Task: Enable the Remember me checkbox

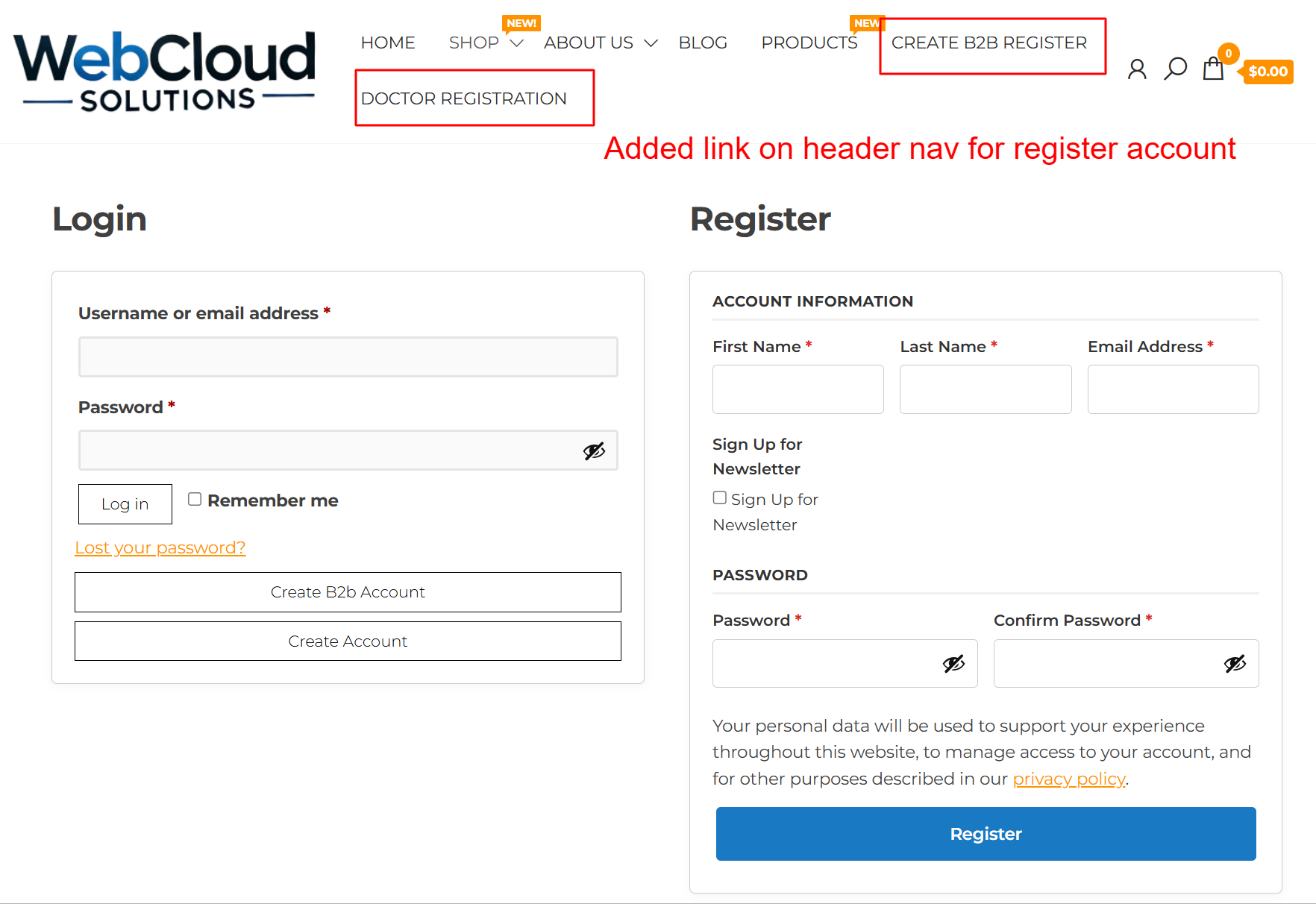Action: [x=195, y=498]
